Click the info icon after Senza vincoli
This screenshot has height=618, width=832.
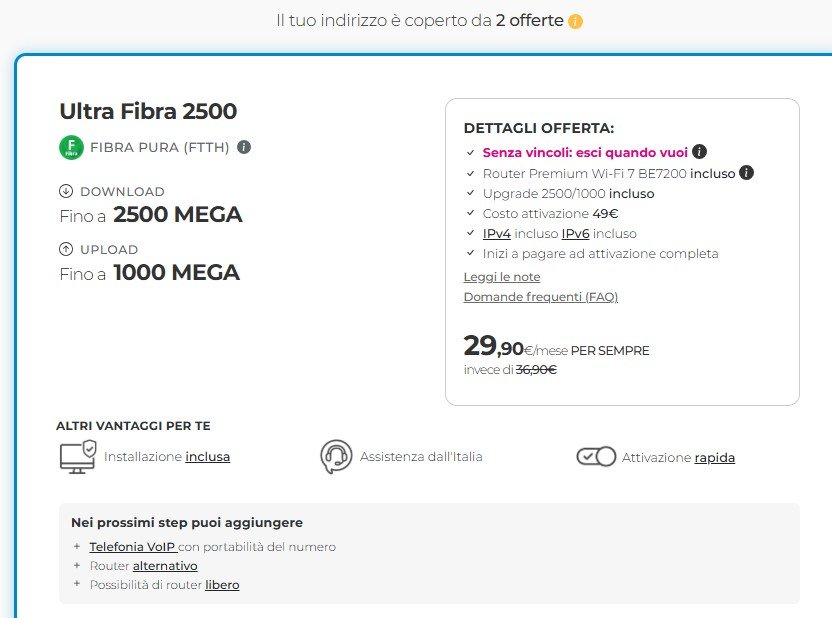(700, 152)
